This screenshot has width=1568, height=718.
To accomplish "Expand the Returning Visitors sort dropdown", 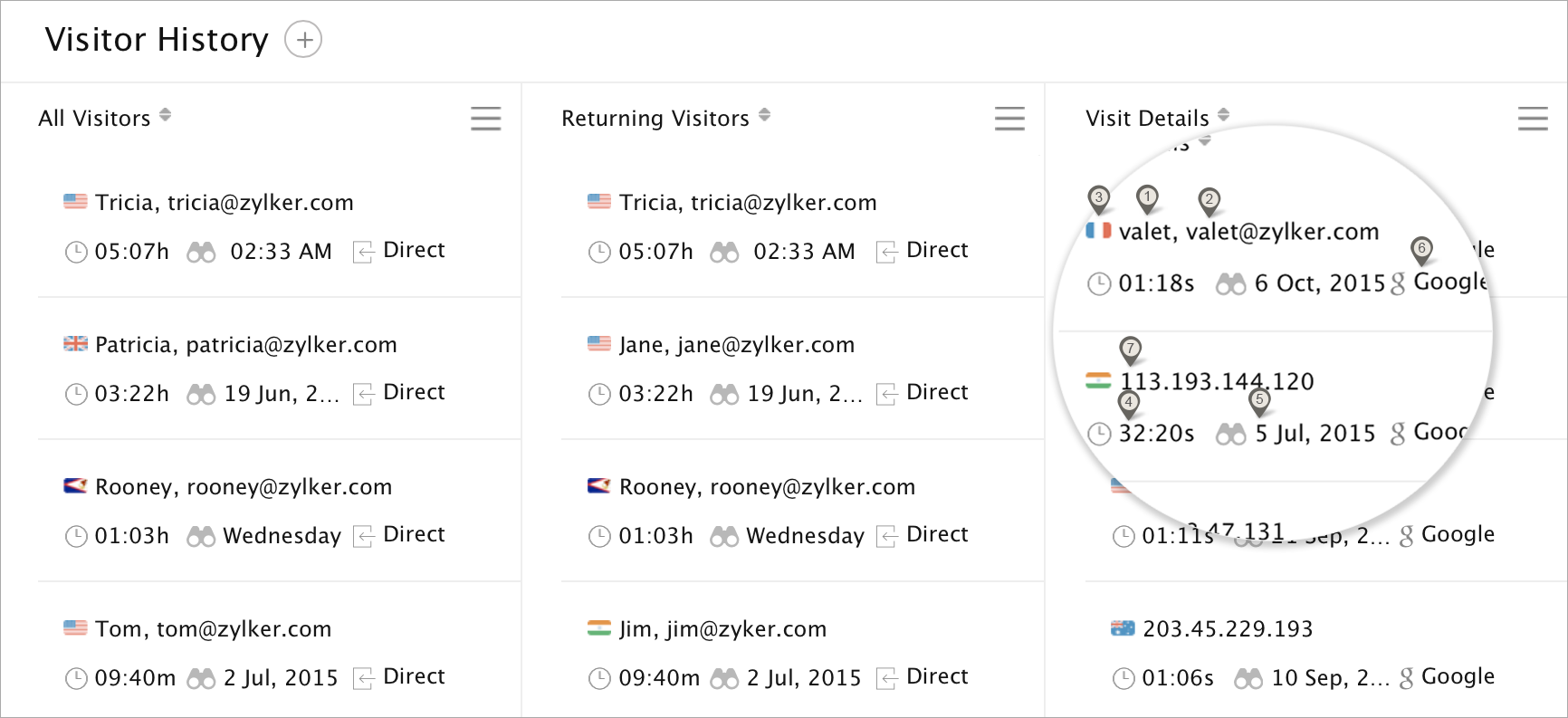I will point(764,115).
